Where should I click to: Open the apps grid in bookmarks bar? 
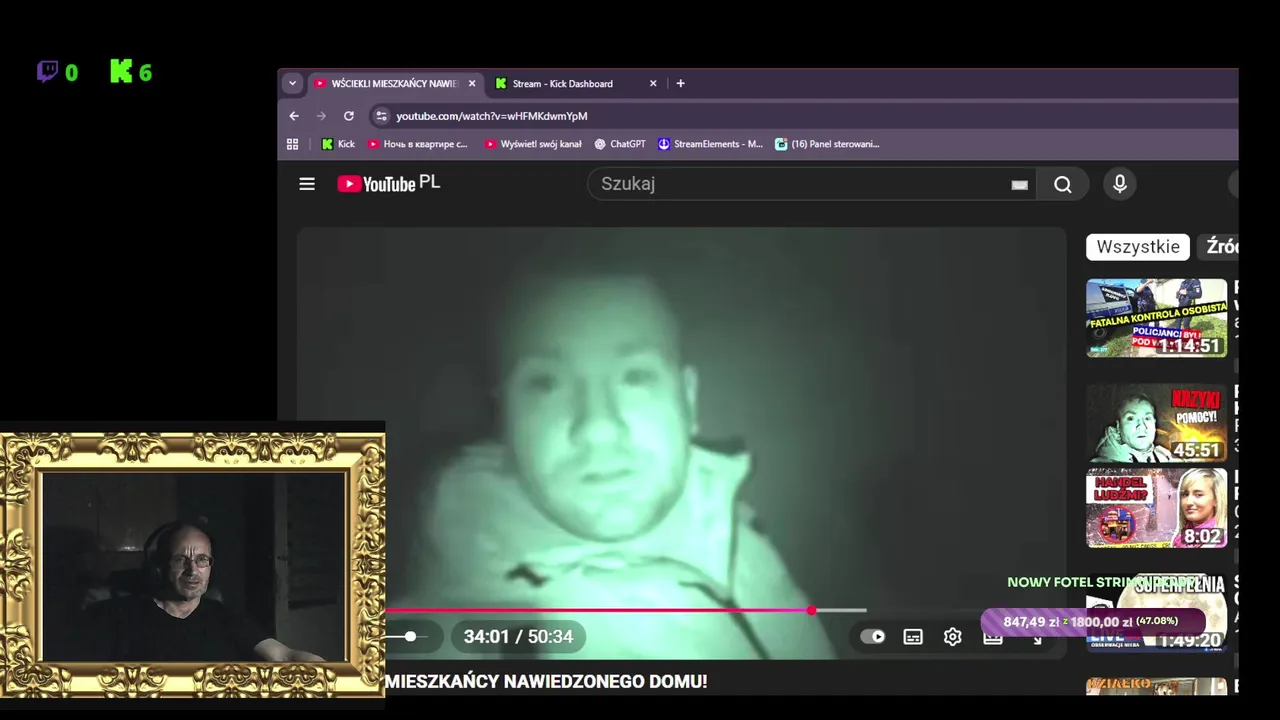tap(293, 144)
